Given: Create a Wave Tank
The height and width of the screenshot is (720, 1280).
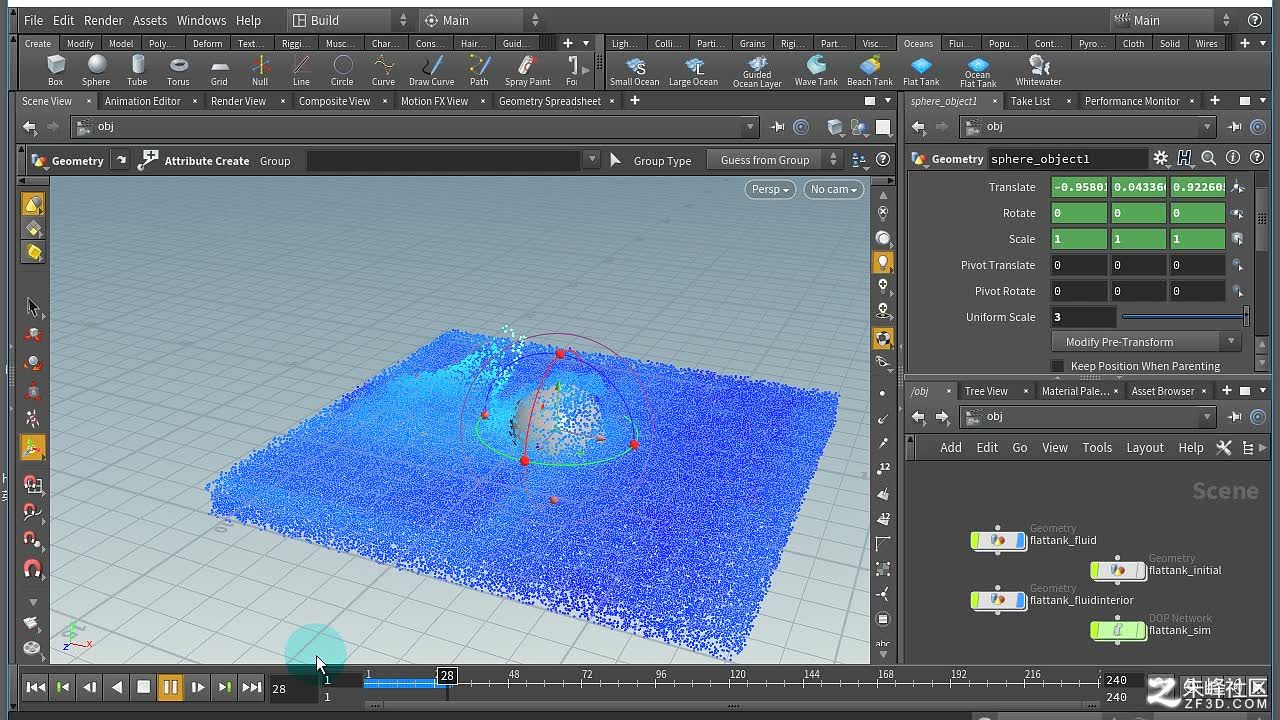Looking at the screenshot, I should coord(816,70).
